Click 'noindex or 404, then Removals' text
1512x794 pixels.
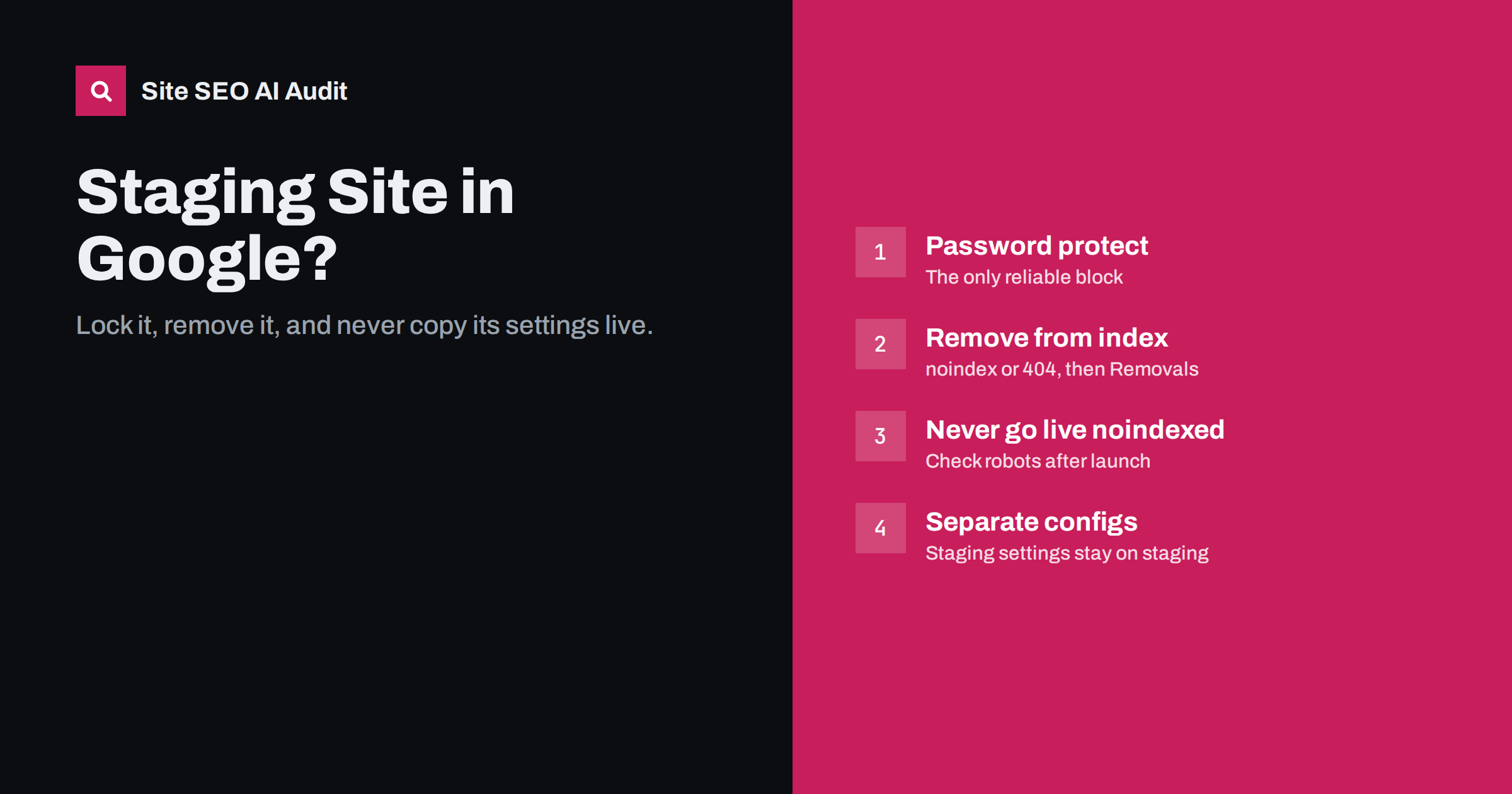coord(1062,369)
